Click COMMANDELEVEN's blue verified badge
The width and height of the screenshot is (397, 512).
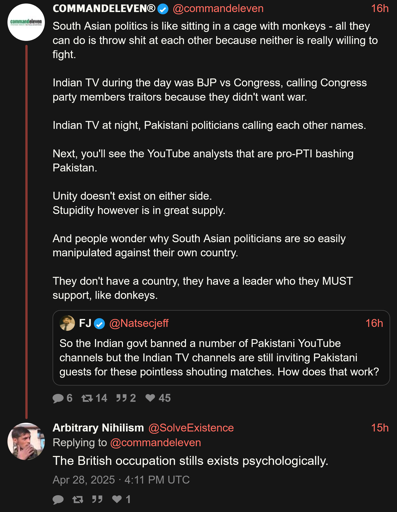[x=163, y=9]
